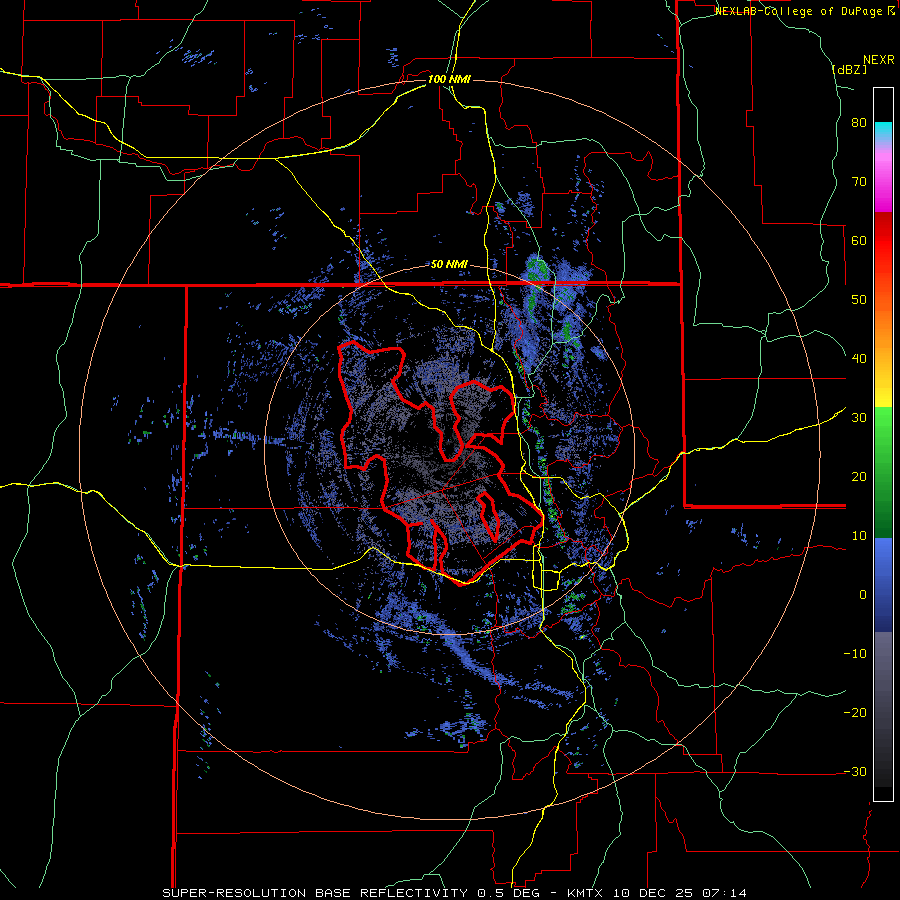900x900 pixels.
Task: Click the 0 value on color scale
Action: point(863,595)
